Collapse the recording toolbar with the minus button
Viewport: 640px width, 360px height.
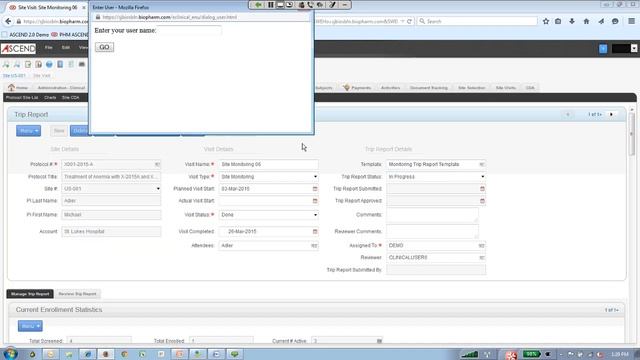(345, 5)
